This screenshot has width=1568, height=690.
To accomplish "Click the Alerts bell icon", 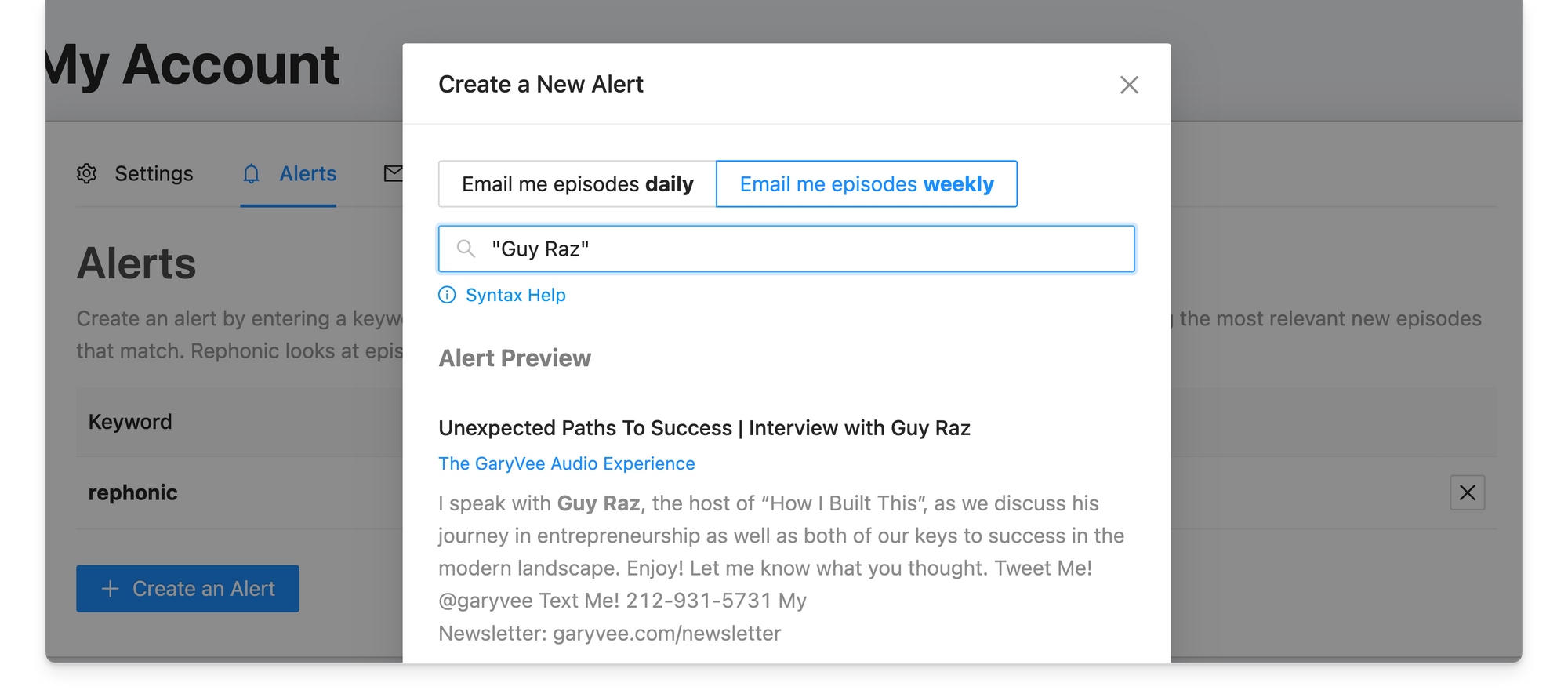I will (x=251, y=173).
